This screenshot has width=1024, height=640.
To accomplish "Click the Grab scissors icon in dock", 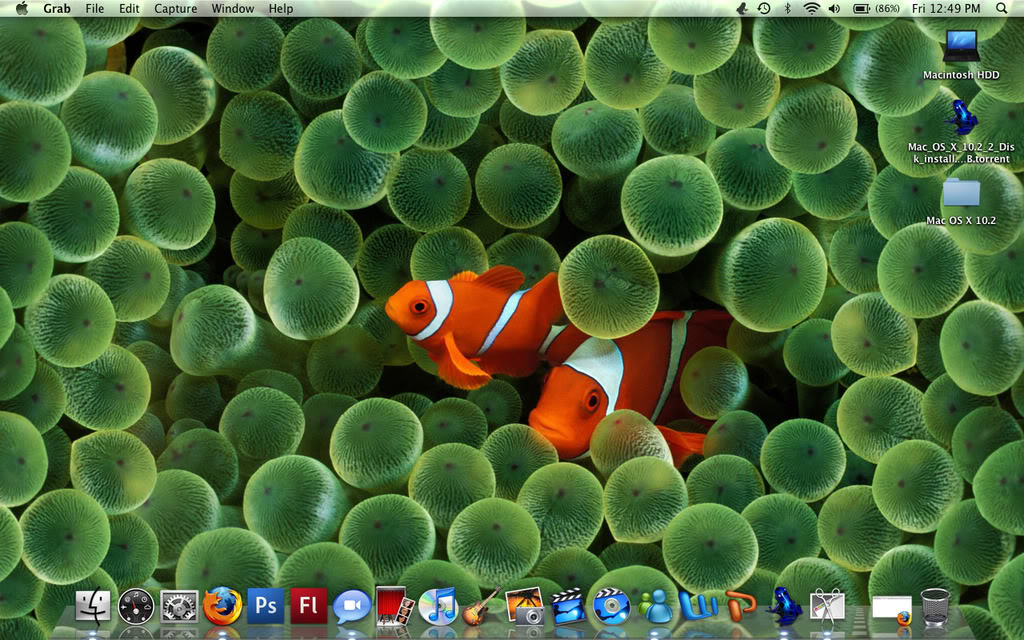I will 827,606.
